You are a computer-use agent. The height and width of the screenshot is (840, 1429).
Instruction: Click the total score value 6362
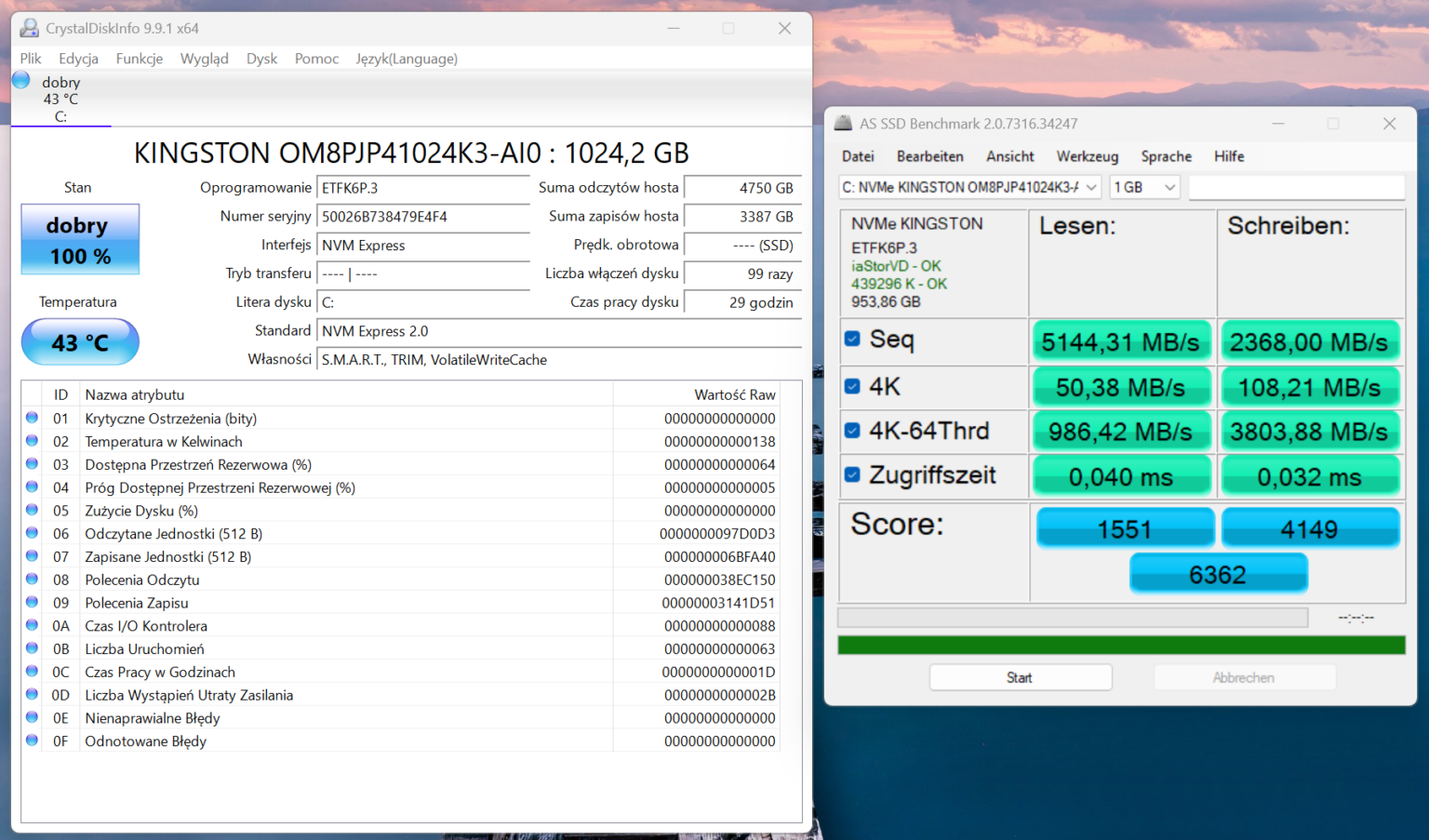coord(1218,574)
